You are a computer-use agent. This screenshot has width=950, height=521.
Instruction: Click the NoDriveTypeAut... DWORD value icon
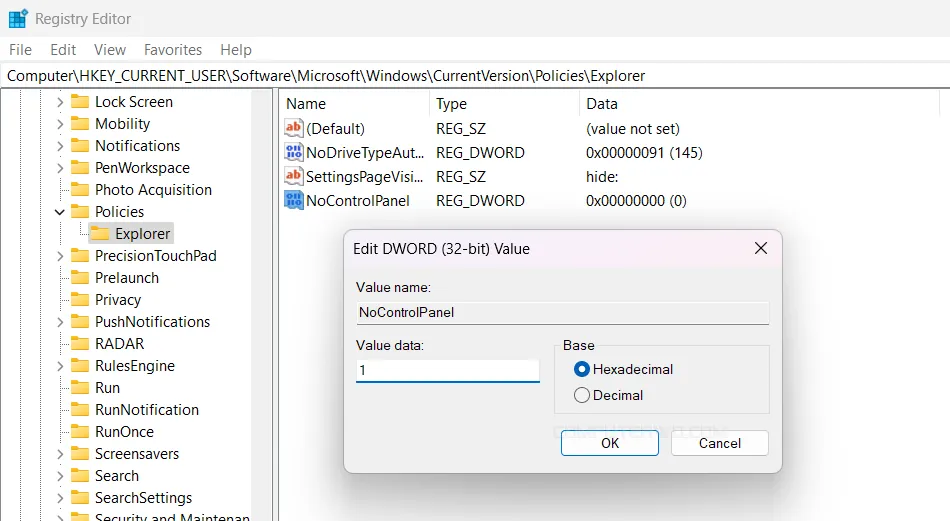294,152
